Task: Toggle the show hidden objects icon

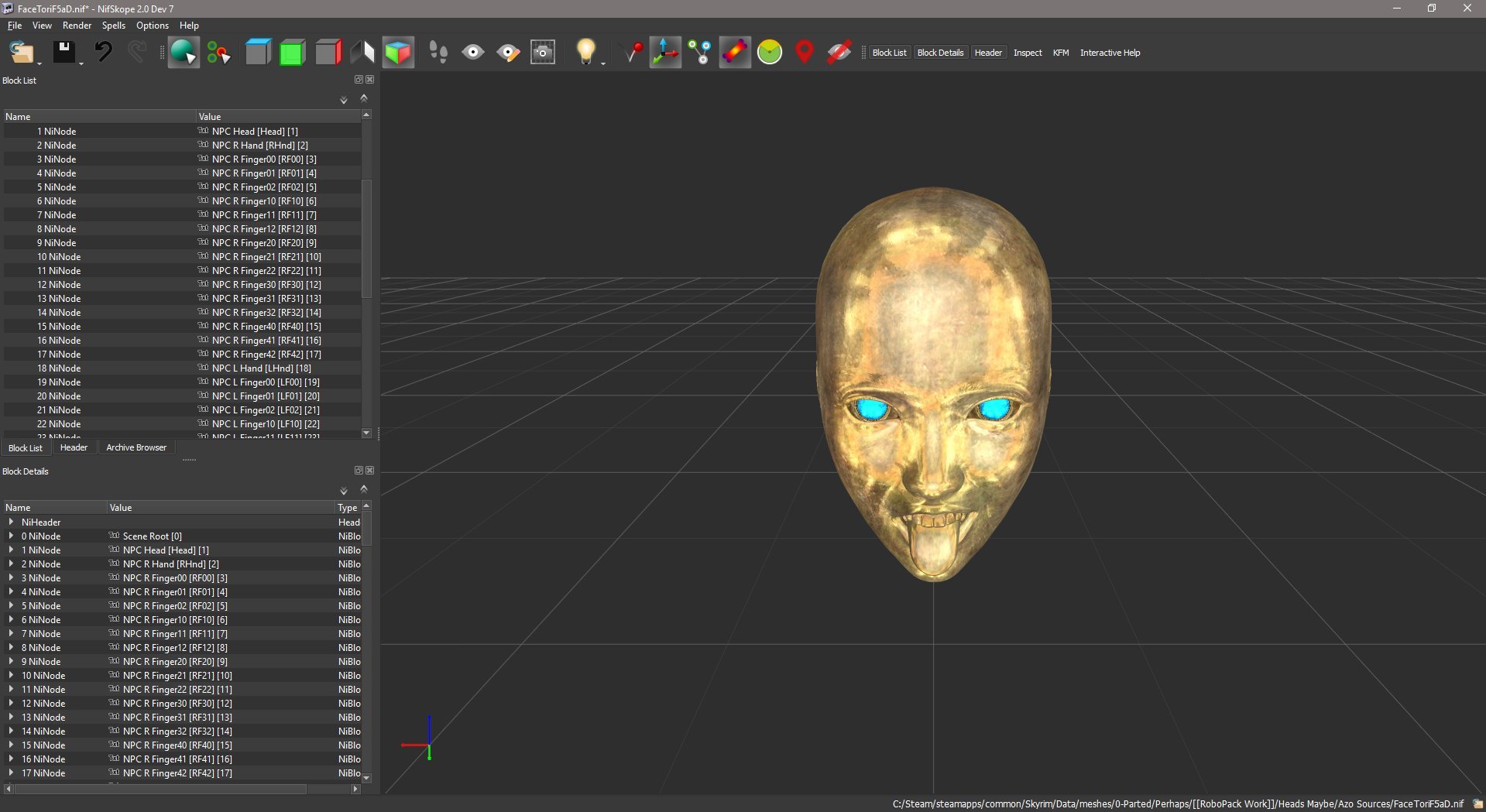Action: 839,53
